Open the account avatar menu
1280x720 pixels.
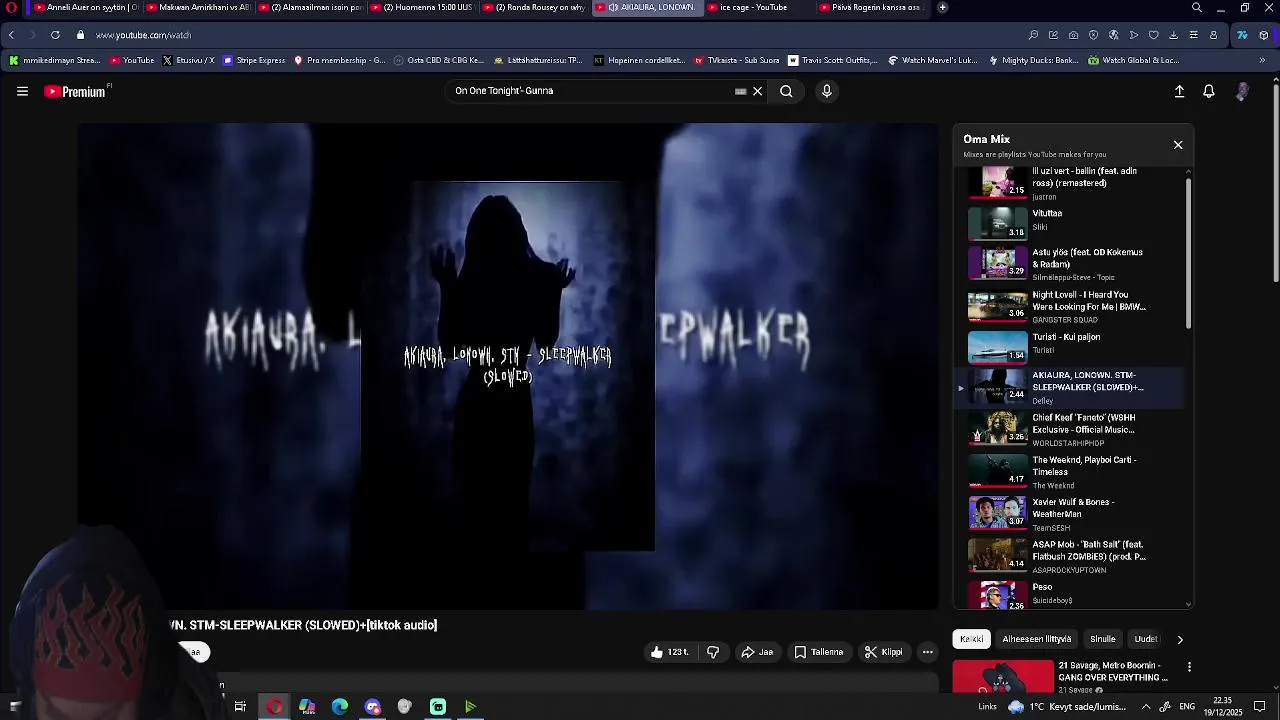click(1242, 91)
